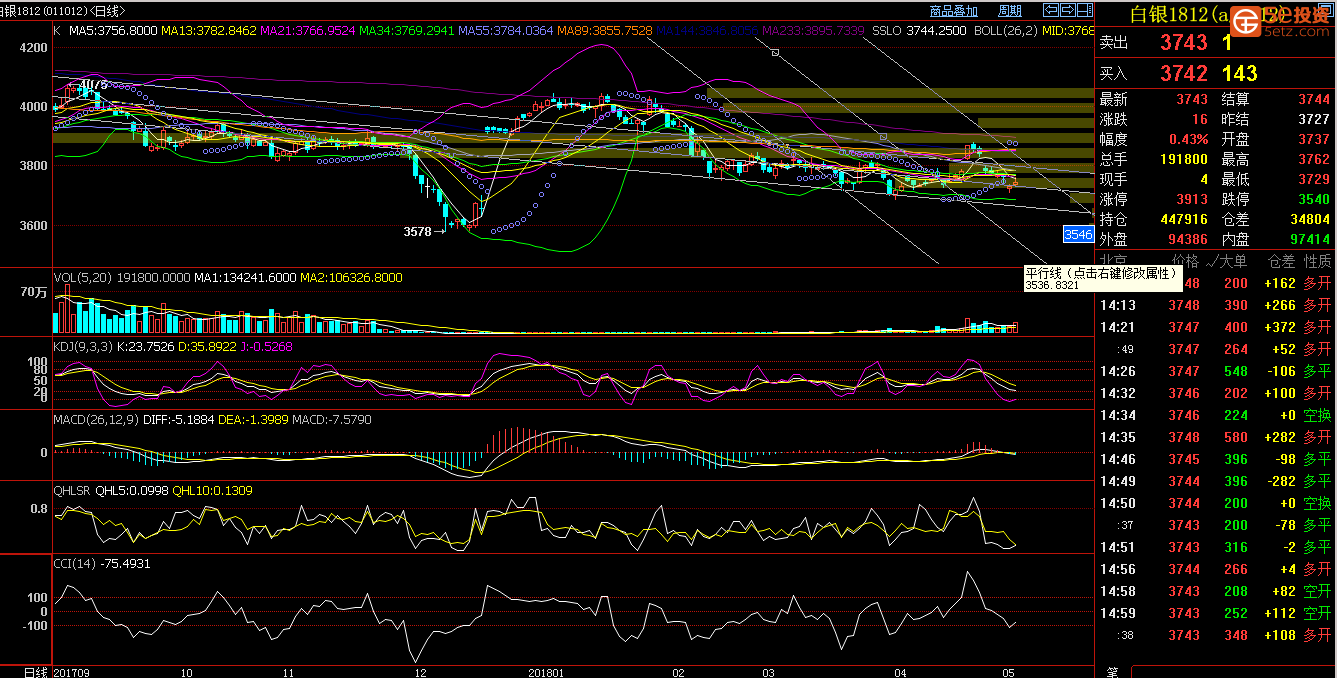Click the MA55:3784.0364 label

click(505, 31)
